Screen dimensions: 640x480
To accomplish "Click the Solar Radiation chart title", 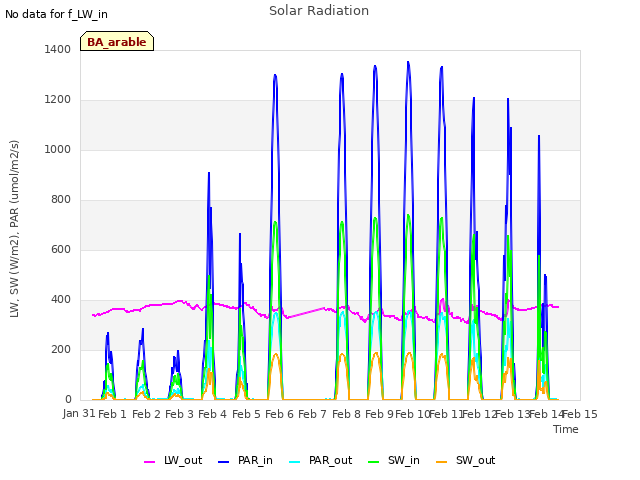I will 319,11.
